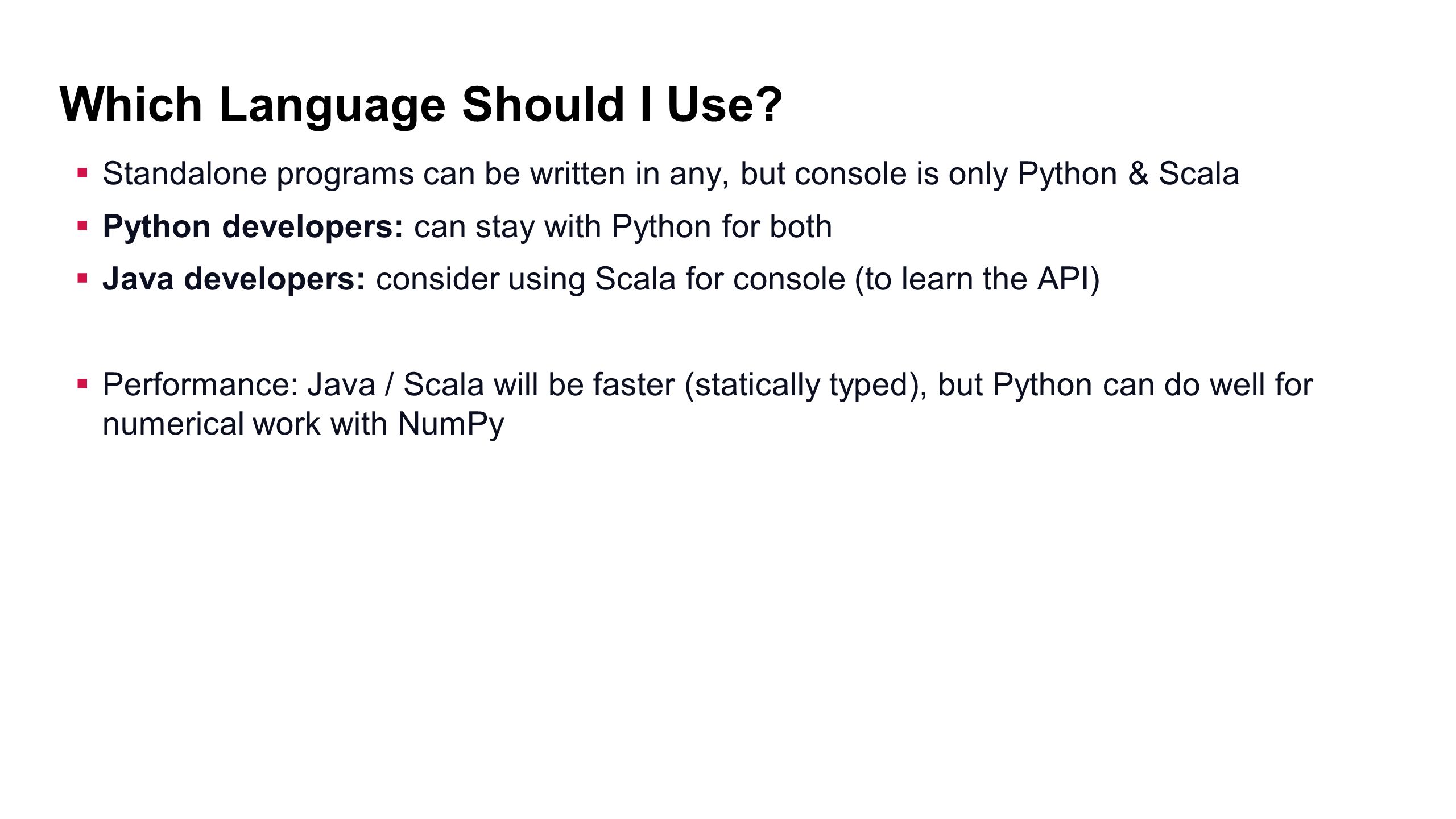The height and width of the screenshot is (819, 1456).
Task: Click the red bullet beside 'Standalone programs'
Action: (83, 172)
